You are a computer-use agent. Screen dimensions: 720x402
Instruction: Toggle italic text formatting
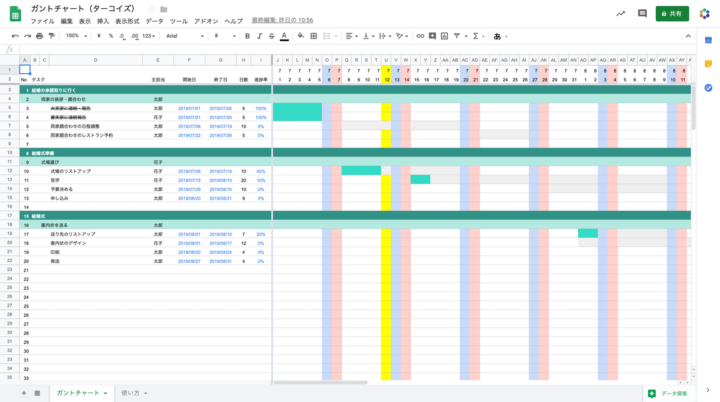259,35
